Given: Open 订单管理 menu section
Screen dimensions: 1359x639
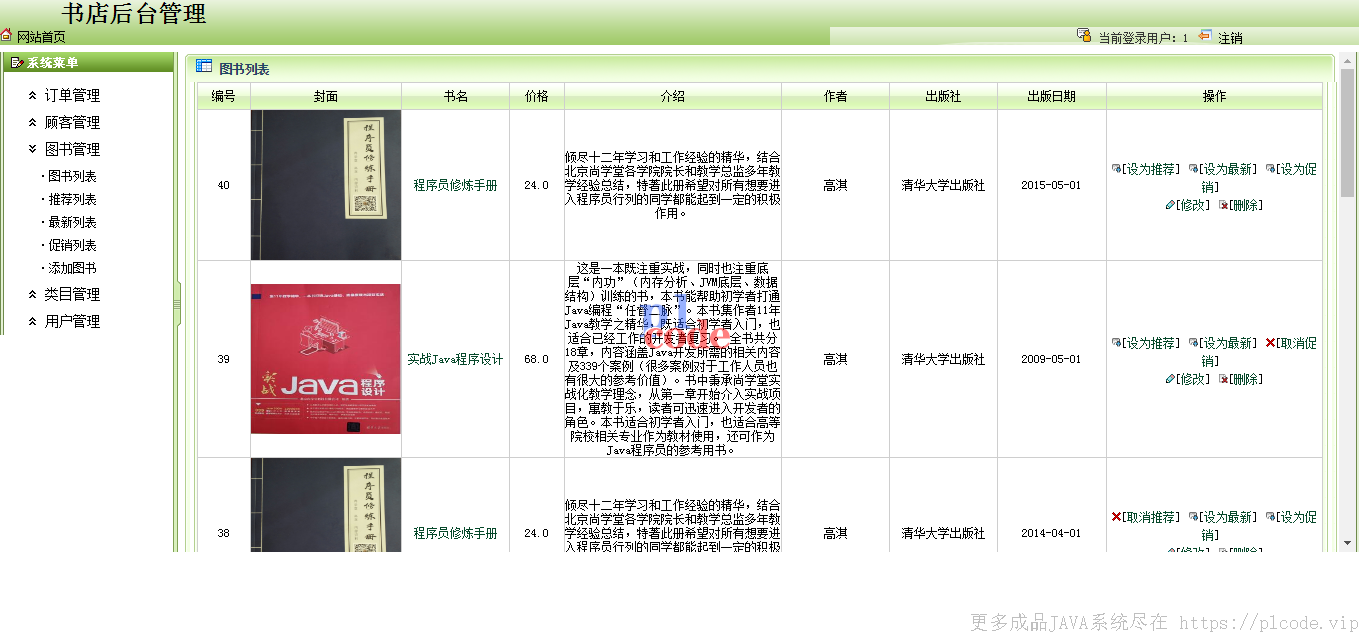Looking at the screenshot, I should [x=72, y=96].
